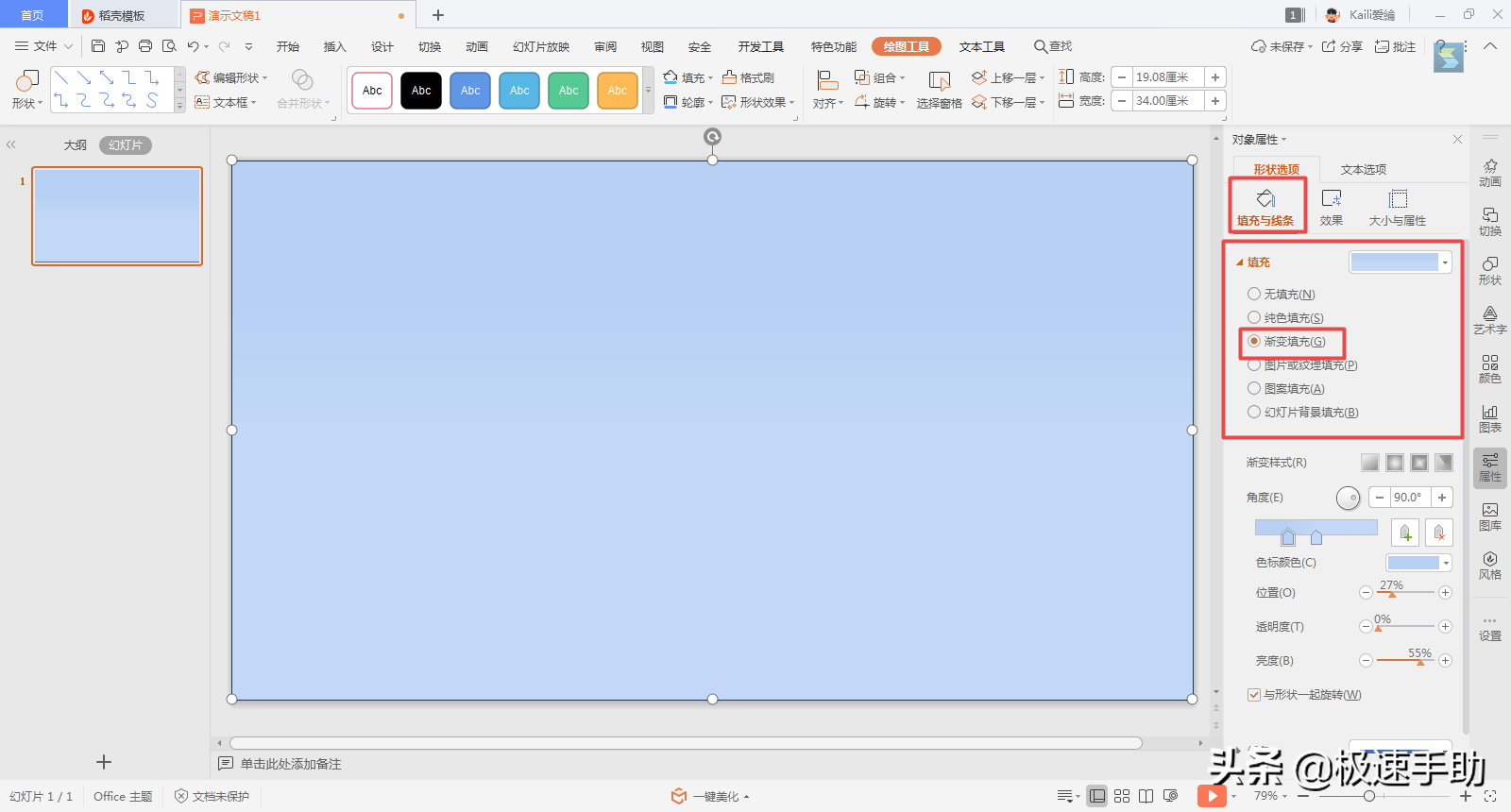Image resolution: width=1511 pixels, height=812 pixels.
Task: Click the Animation (动画) sidebar icon
Action: (1489, 172)
